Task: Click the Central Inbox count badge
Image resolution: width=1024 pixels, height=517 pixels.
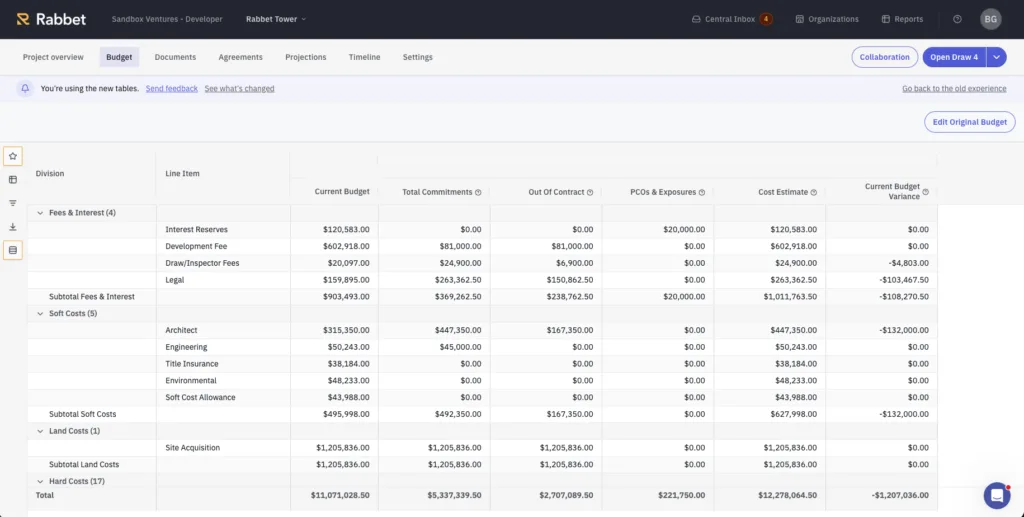Action: (x=766, y=19)
